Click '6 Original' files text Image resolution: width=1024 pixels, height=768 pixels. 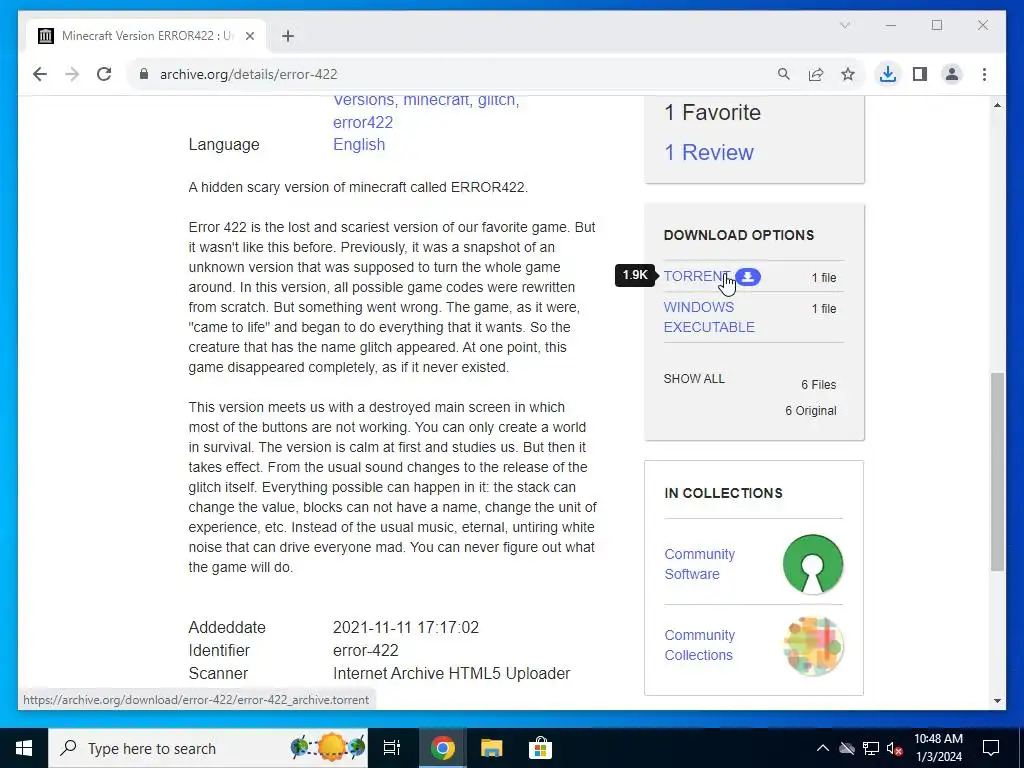coord(810,411)
